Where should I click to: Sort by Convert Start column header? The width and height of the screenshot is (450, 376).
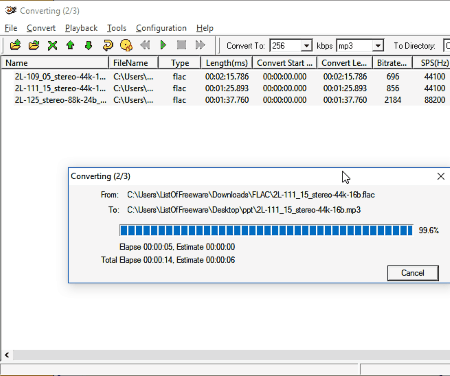[x=284, y=63]
